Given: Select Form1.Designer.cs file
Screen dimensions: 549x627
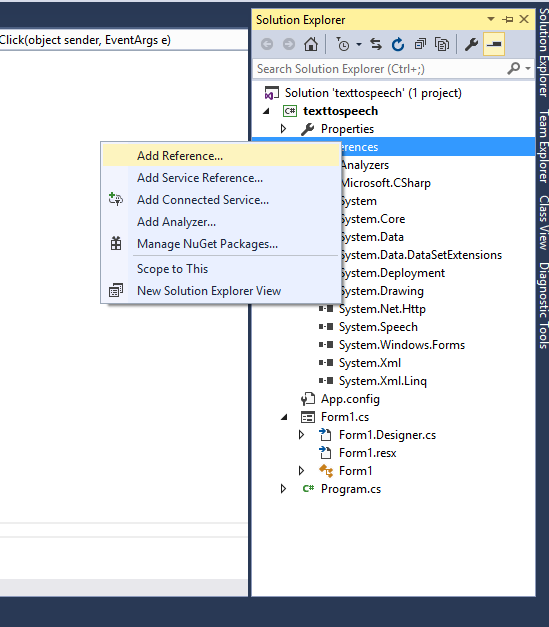Looking at the screenshot, I should (387, 435).
